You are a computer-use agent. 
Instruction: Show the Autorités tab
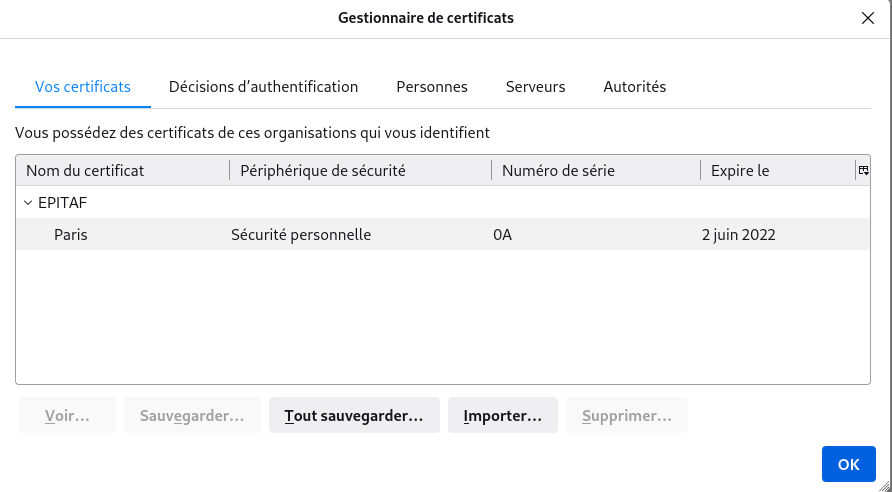click(x=634, y=87)
